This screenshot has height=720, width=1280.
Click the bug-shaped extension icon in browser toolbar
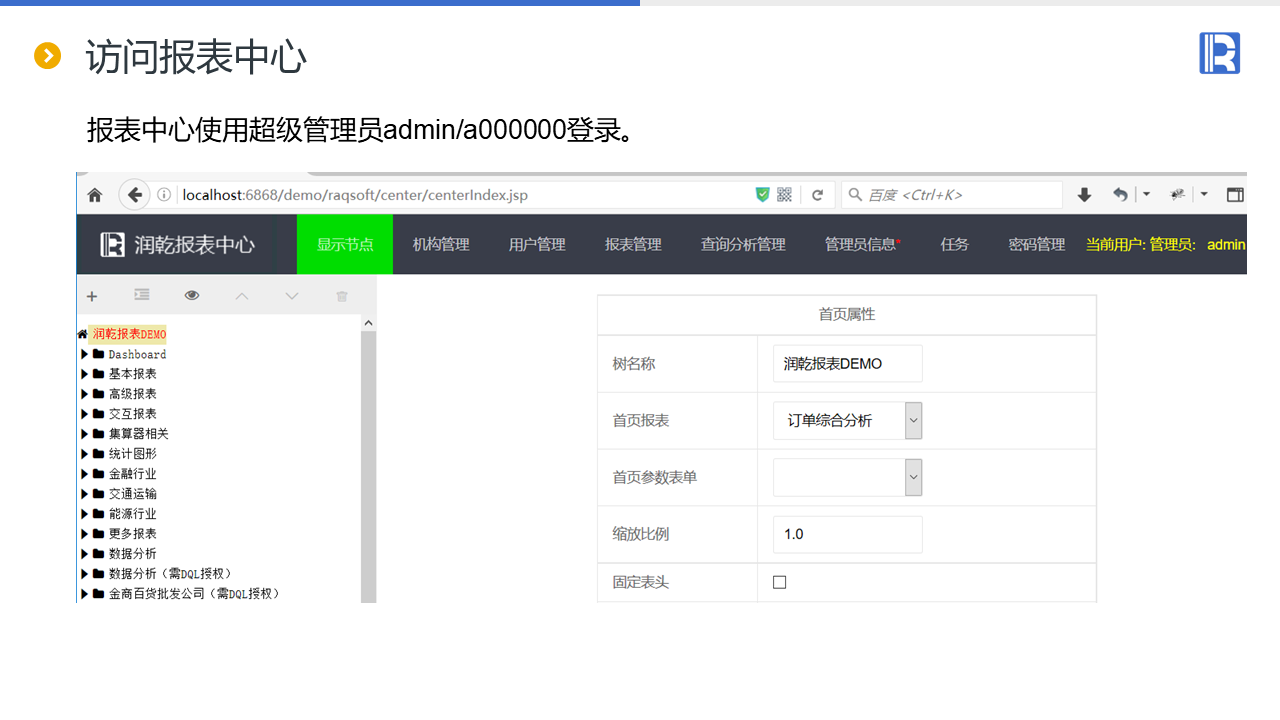(x=1178, y=195)
